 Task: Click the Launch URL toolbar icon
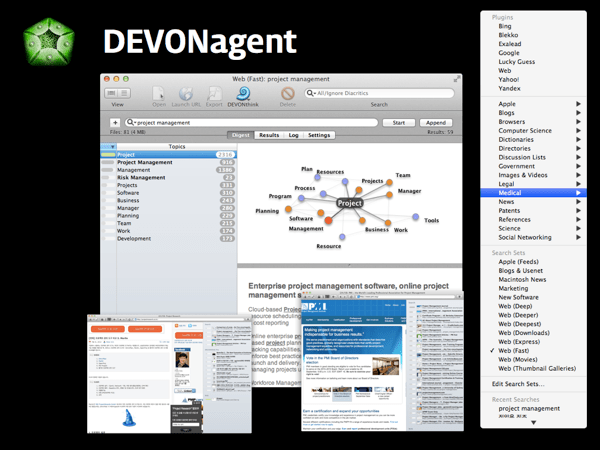tap(185, 92)
